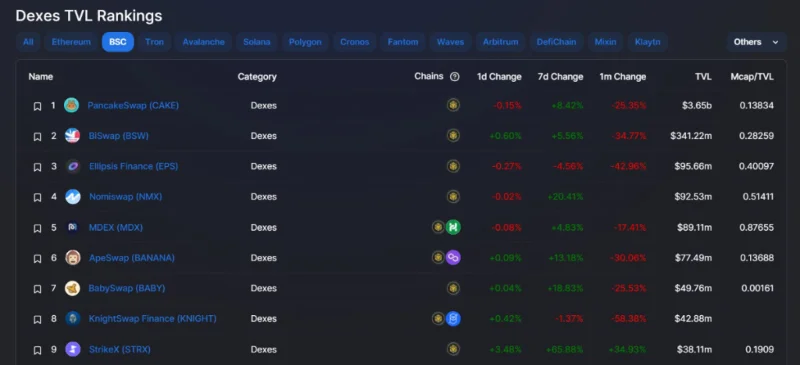Bookmark StrikeX (STRX) row
Image resolution: width=800 pixels, height=365 pixels.
37,350
